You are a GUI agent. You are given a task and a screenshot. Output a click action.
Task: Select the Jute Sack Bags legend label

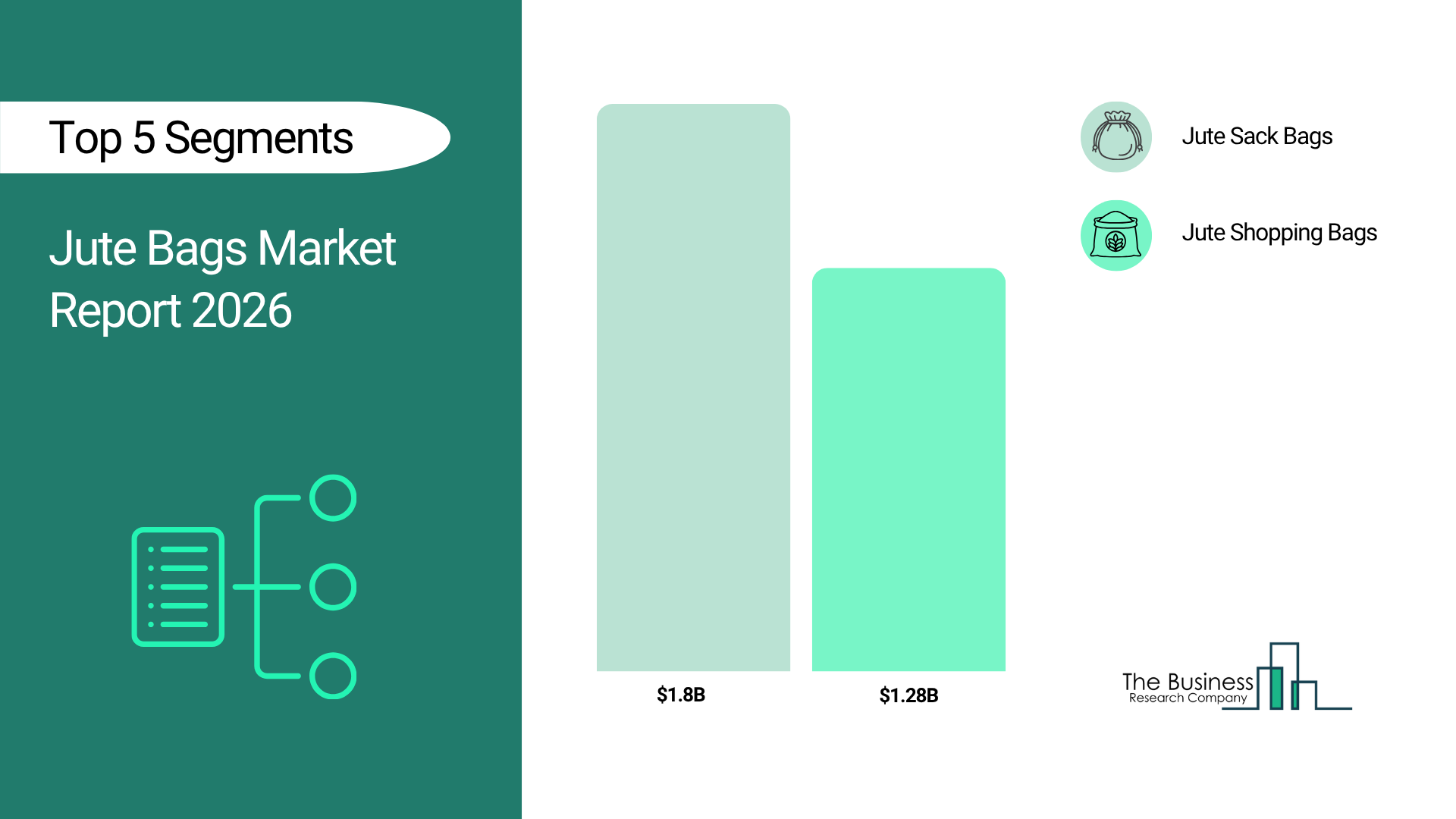[x=1257, y=136]
